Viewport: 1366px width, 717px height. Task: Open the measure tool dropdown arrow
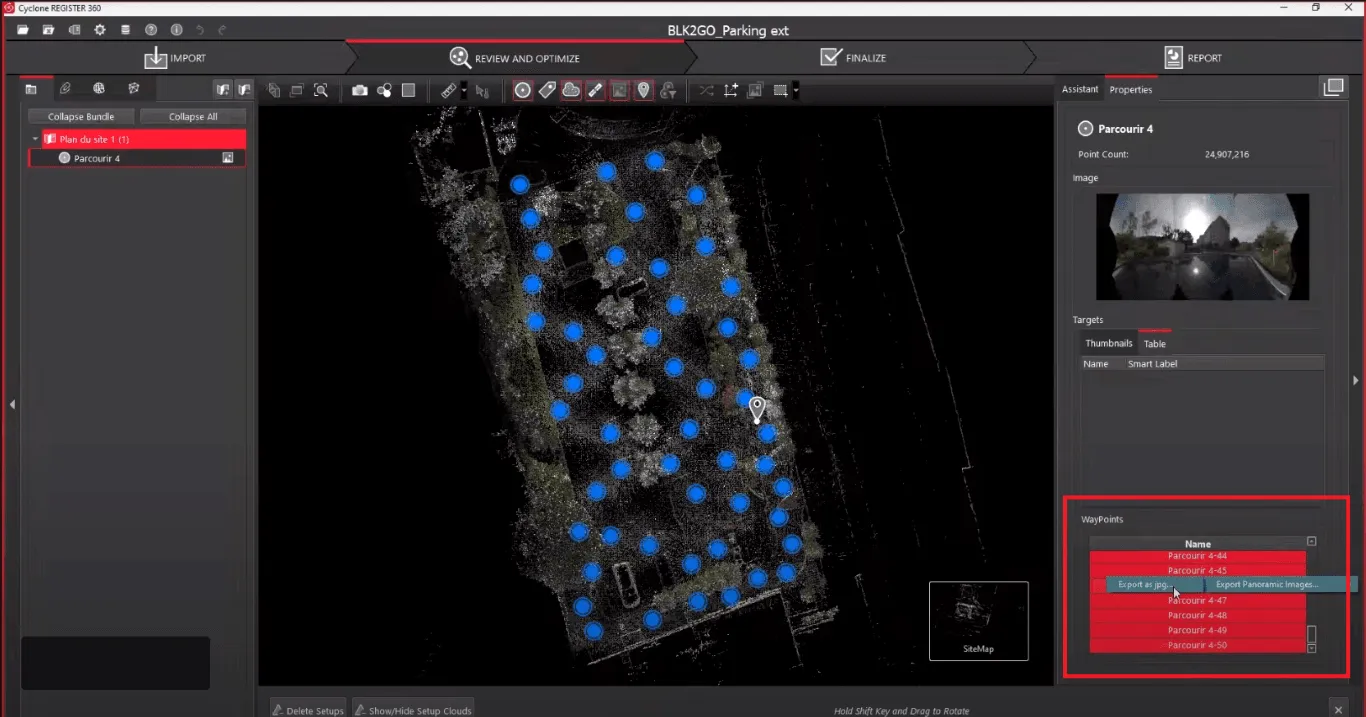(464, 91)
